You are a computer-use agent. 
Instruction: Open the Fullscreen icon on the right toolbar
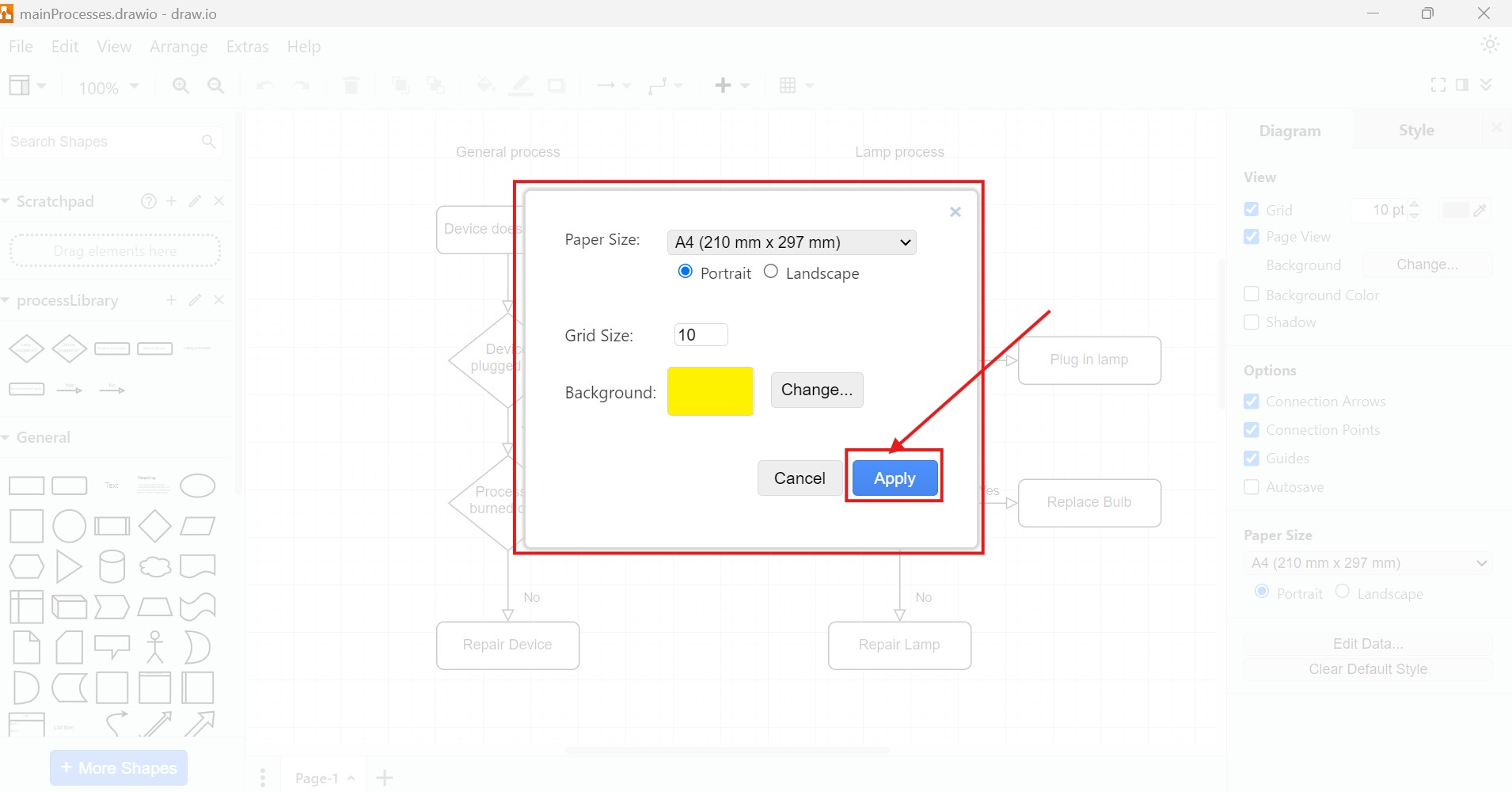(x=1437, y=85)
